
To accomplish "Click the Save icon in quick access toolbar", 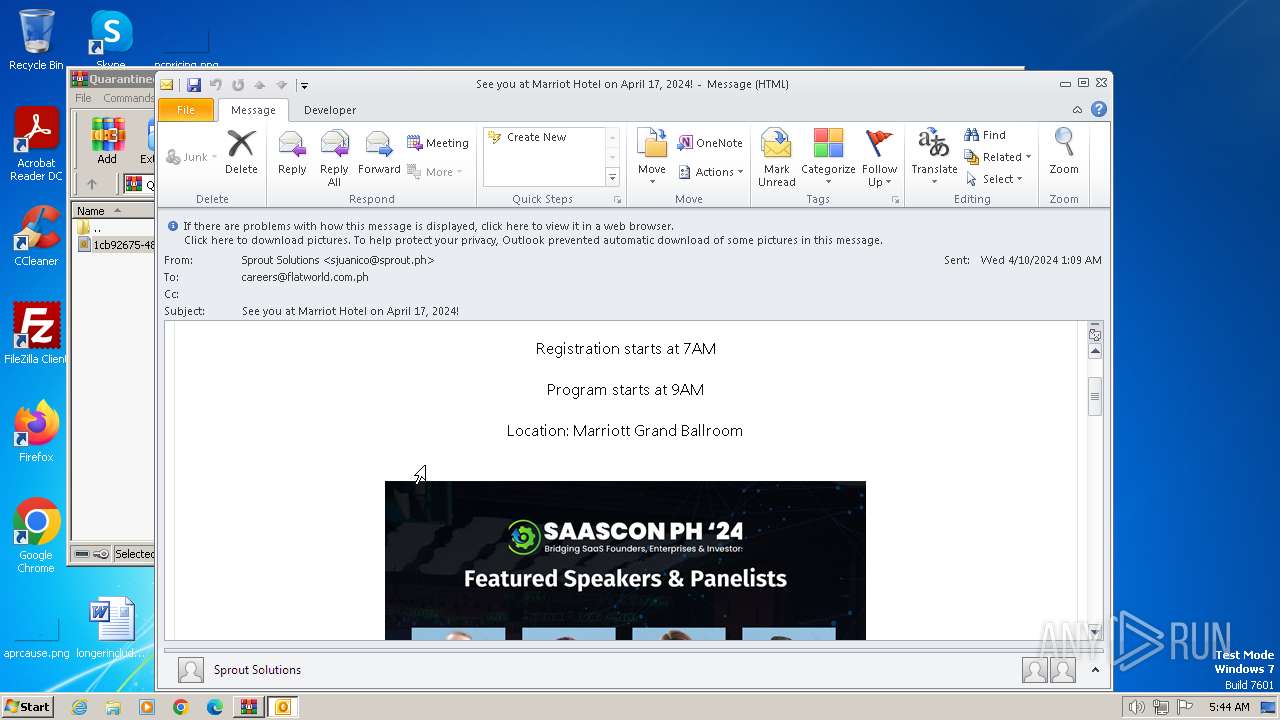I will pyautogui.click(x=194, y=85).
